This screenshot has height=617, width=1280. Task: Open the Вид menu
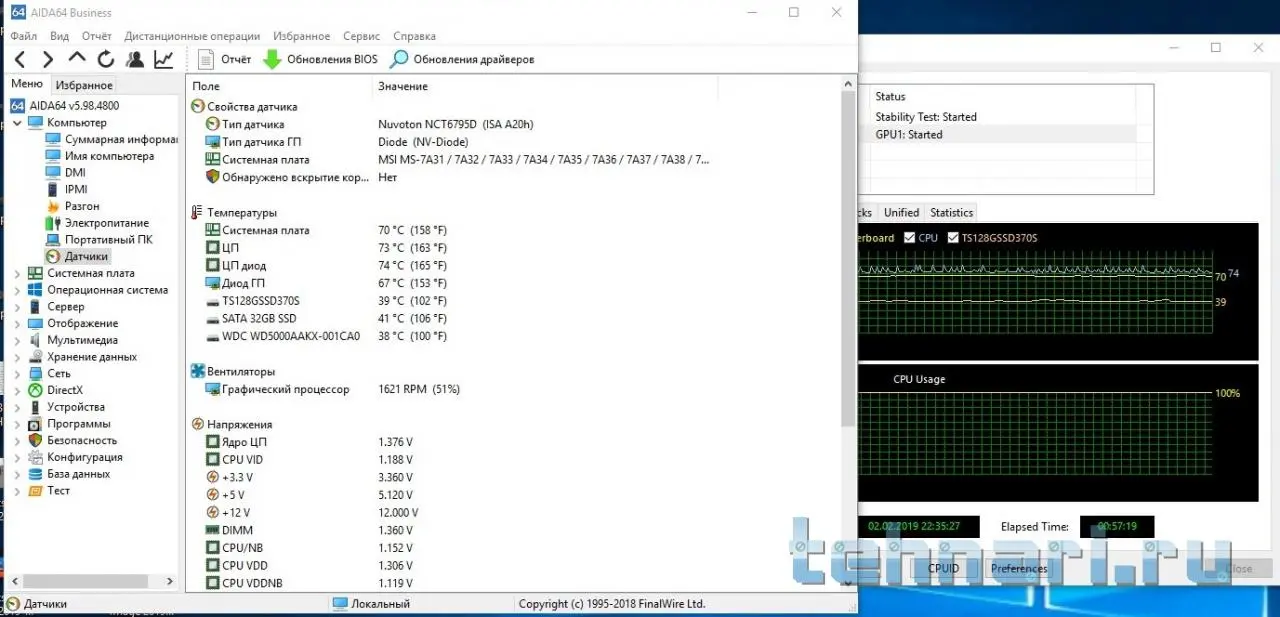pyautogui.click(x=59, y=36)
